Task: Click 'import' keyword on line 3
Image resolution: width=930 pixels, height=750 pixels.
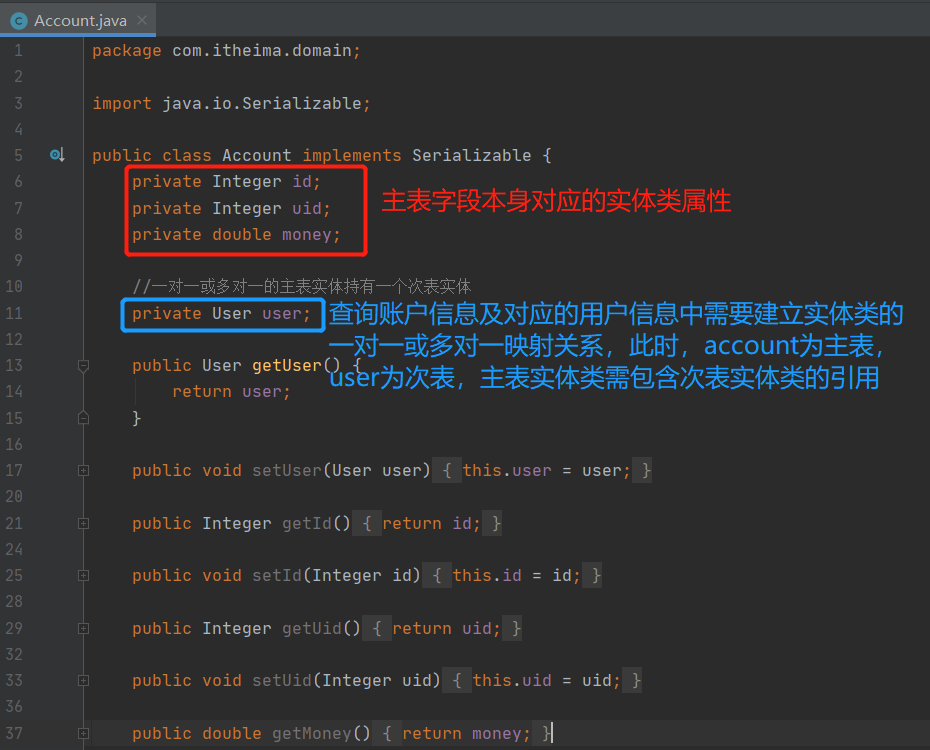Action: click(x=122, y=104)
